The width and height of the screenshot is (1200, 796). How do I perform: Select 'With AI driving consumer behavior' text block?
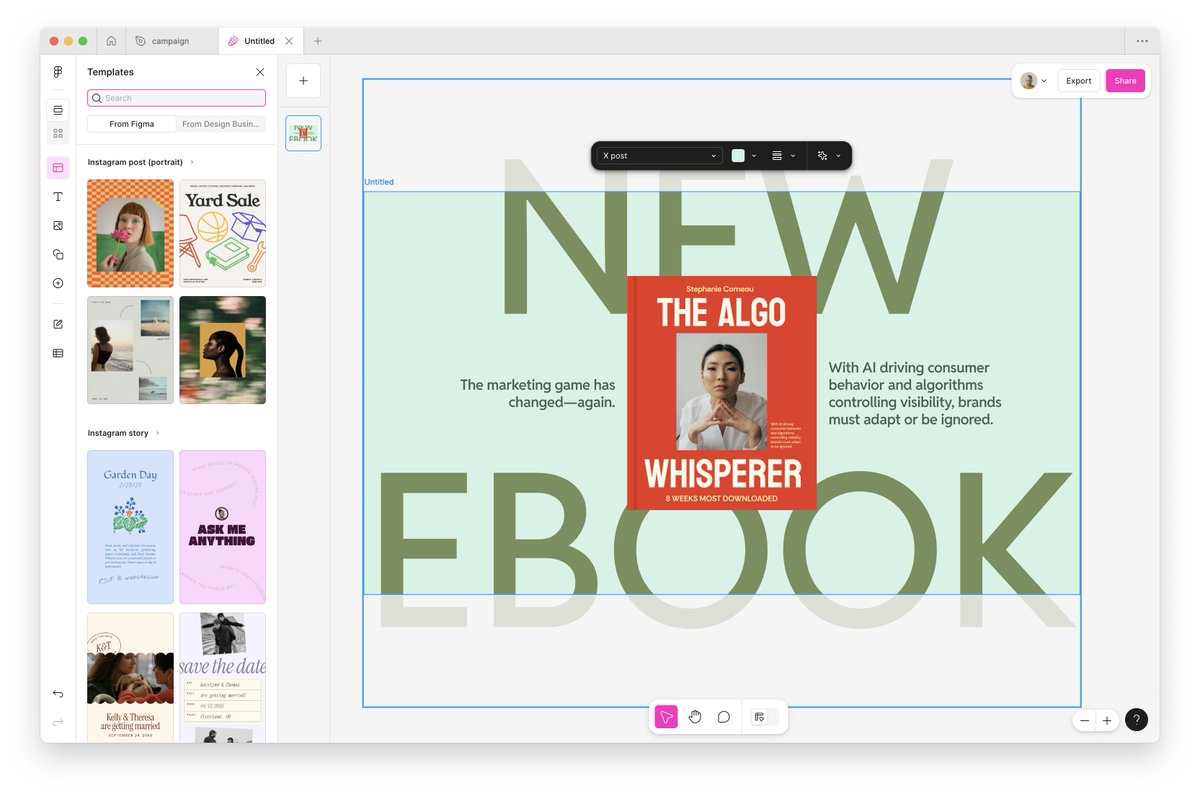click(915, 394)
